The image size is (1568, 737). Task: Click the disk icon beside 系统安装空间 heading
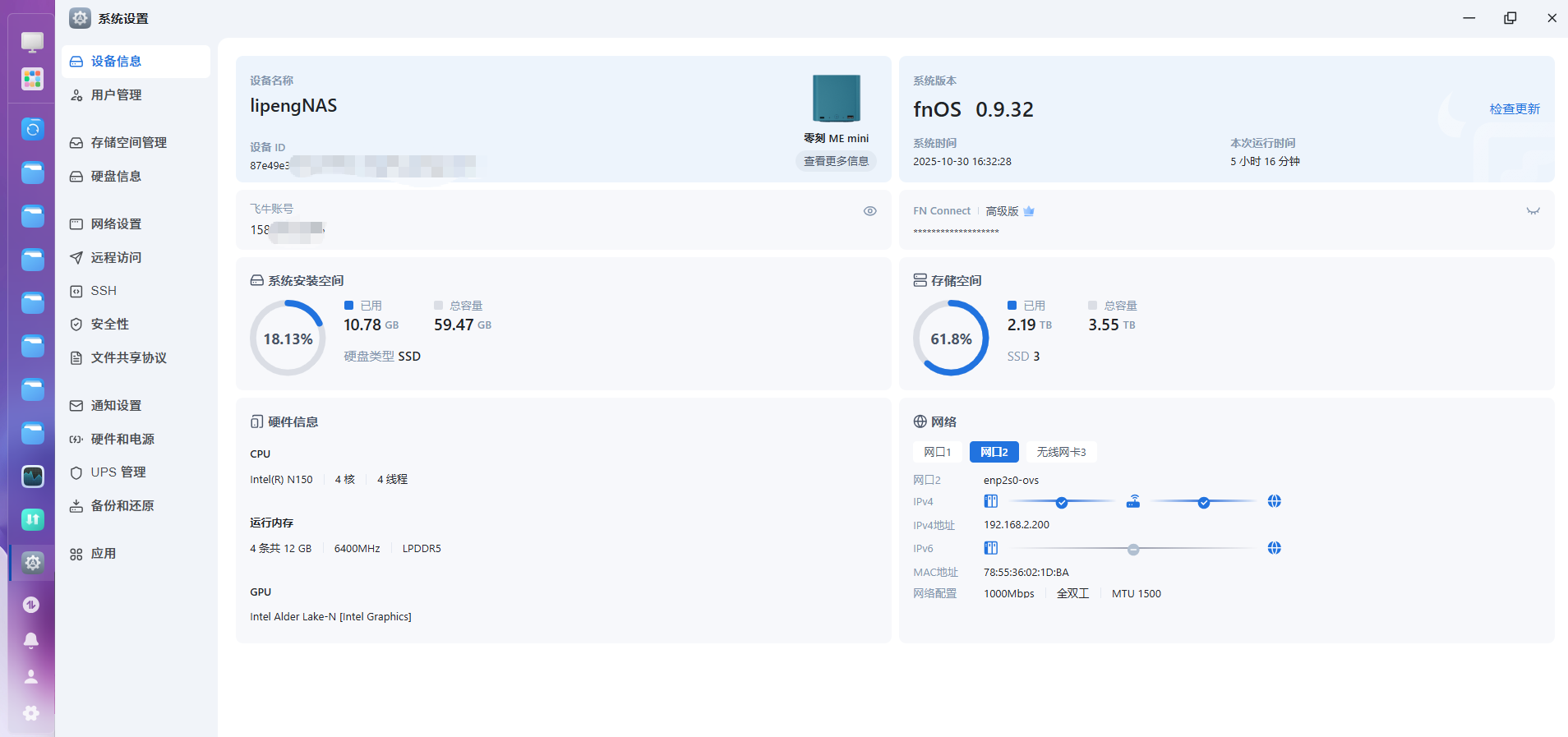point(256,281)
